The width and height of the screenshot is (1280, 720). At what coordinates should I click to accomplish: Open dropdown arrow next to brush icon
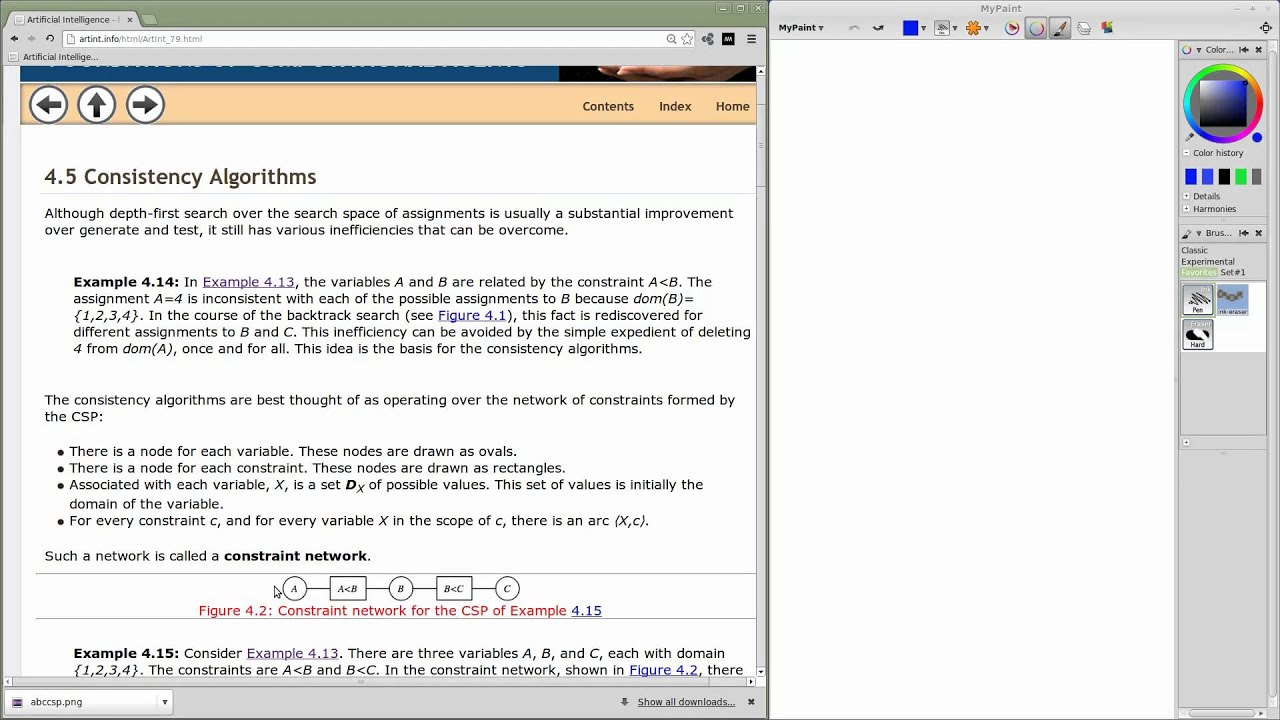(x=955, y=28)
